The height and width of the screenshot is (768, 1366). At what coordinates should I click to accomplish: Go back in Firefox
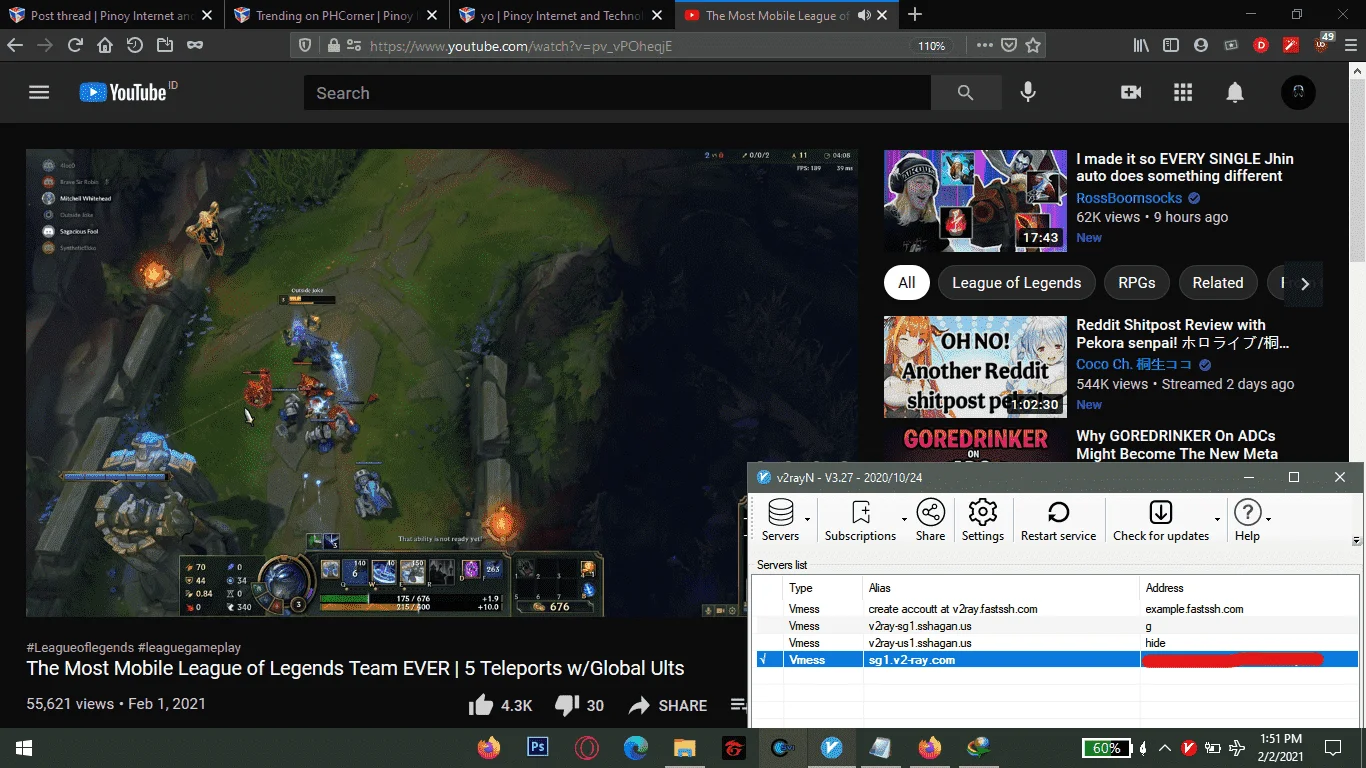coord(14,45)
